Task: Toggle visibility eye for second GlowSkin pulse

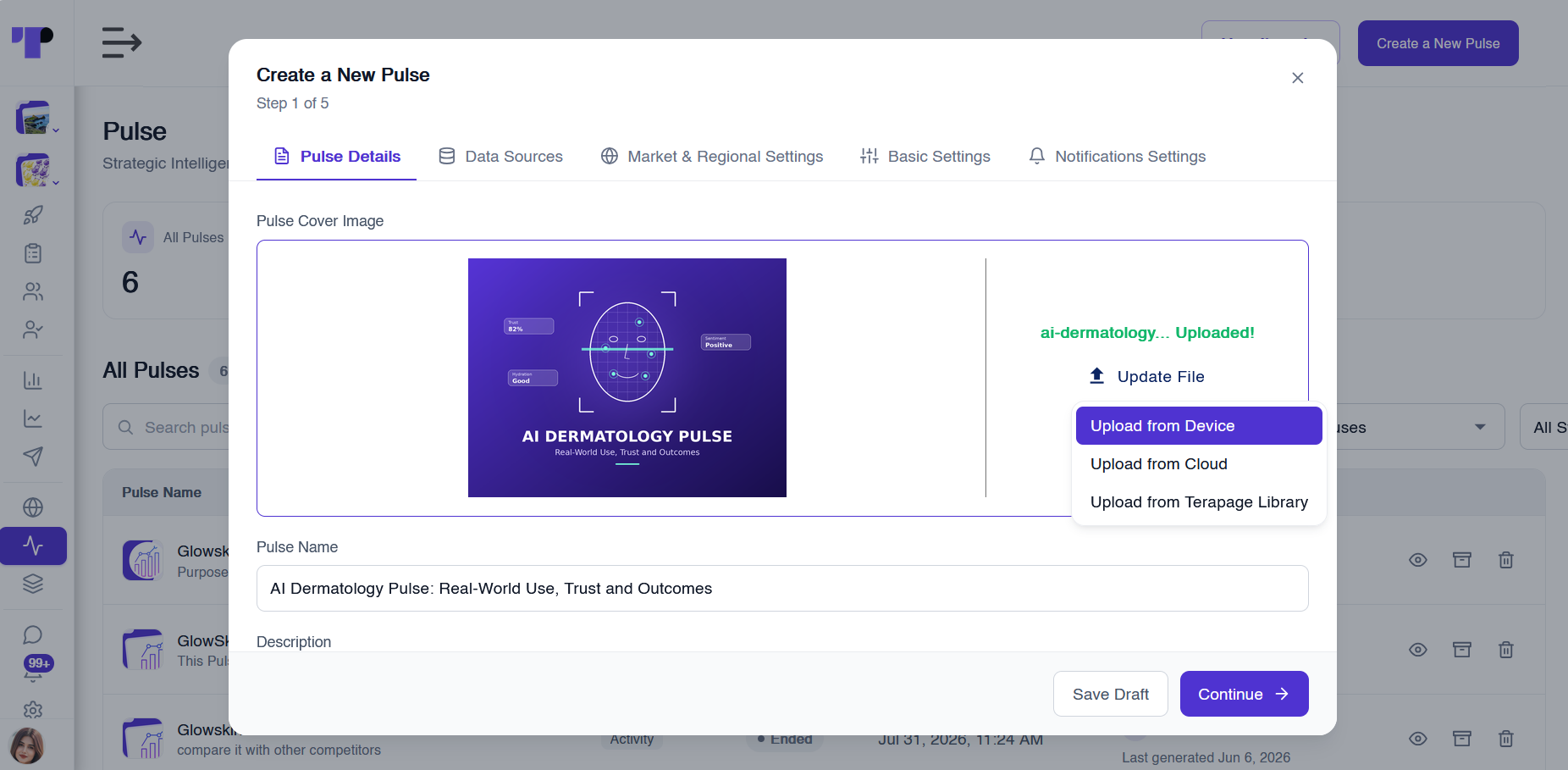Action: (x=1418, y=650)
